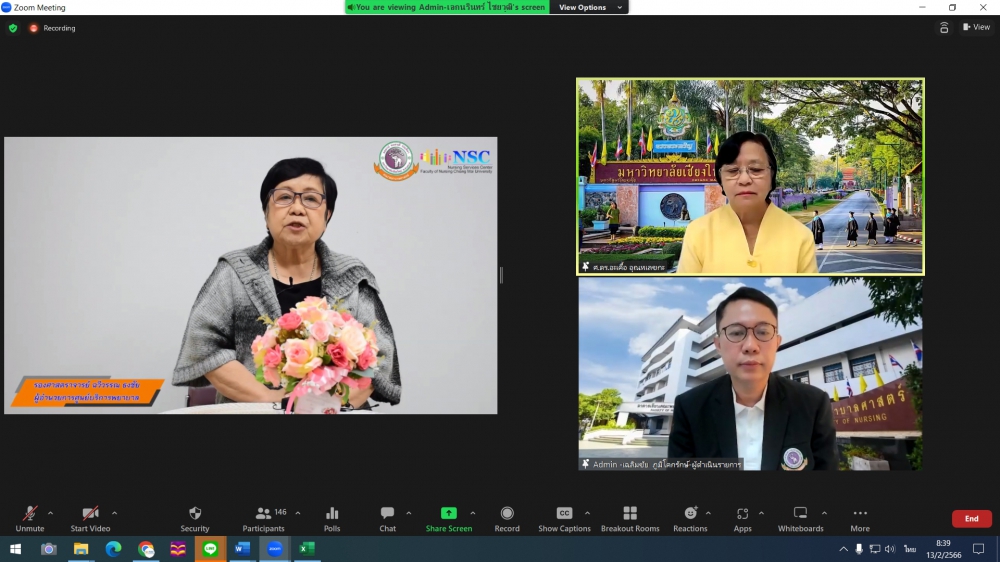Open Excel from the Windows taskbar
This screenshot has width=1000, height=562.
coord(307,549)
